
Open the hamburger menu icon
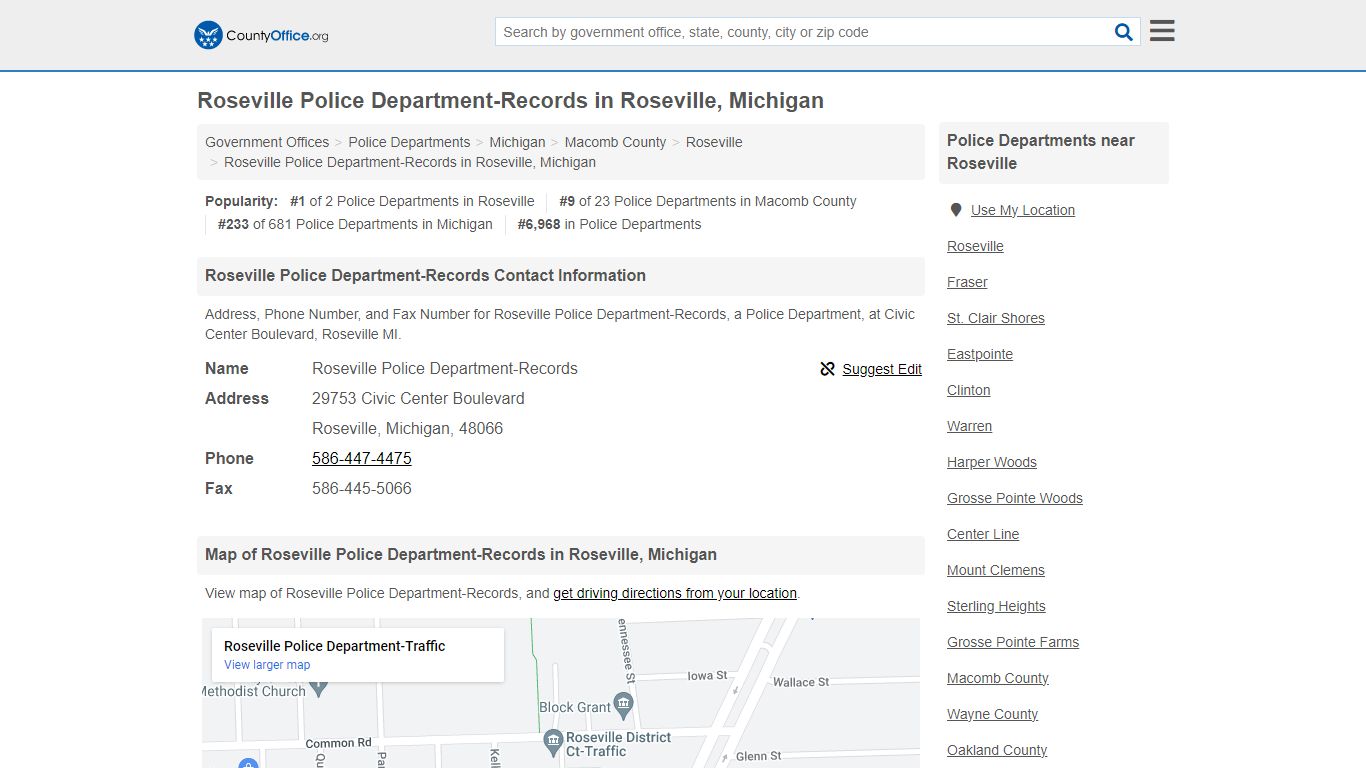click(x=1162, y=31)
